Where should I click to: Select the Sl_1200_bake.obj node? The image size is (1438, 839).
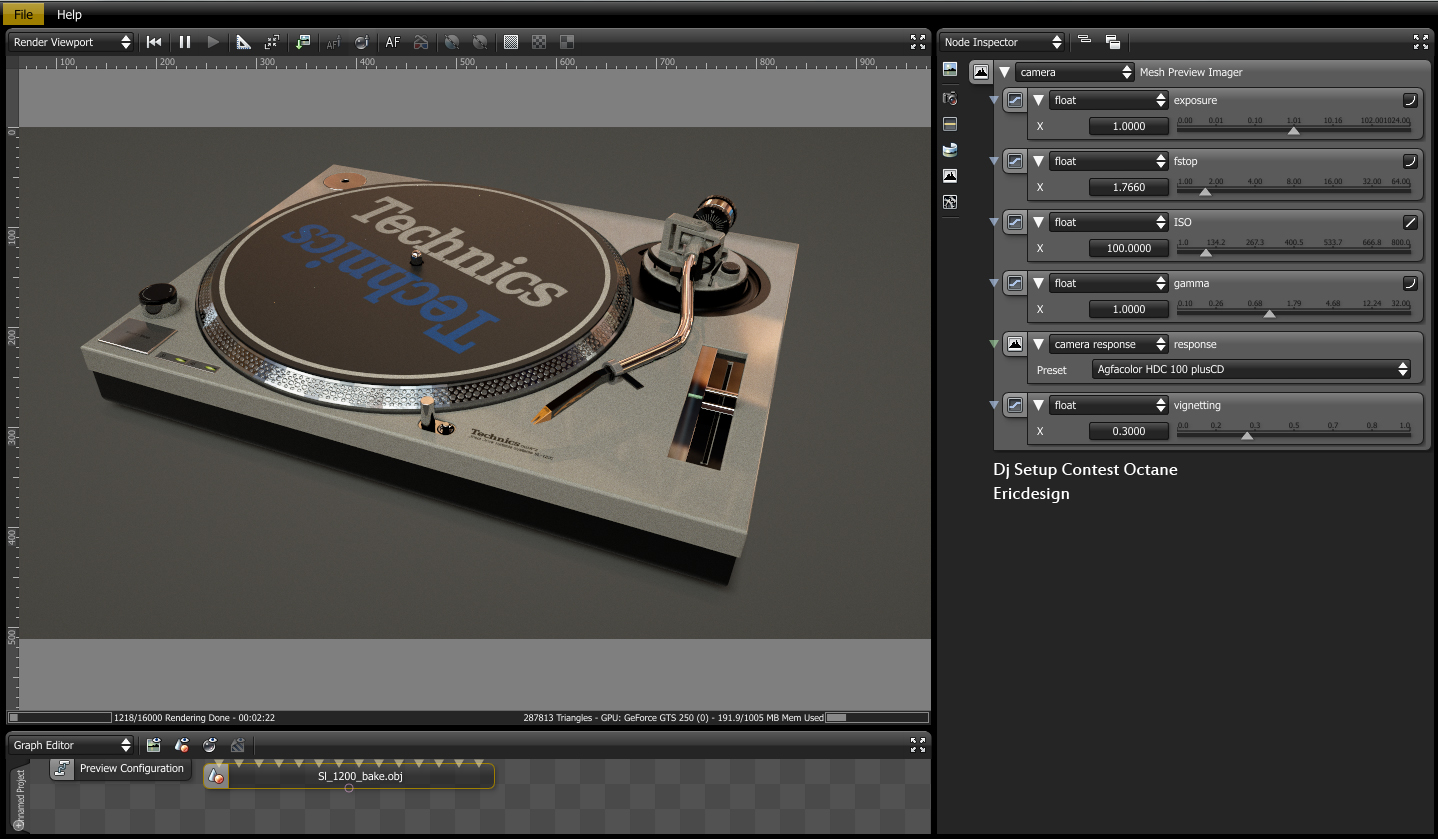click(360, 776)
